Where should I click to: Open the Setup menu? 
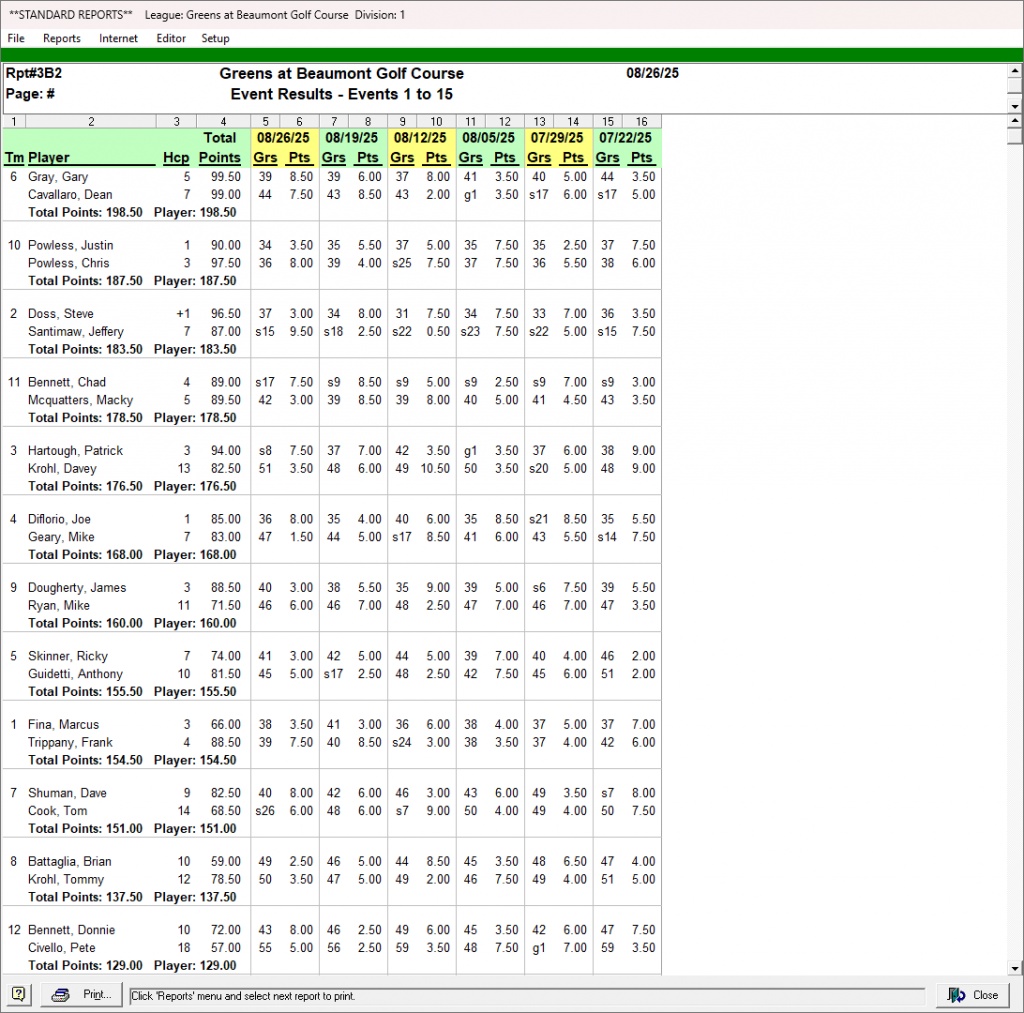coord(215,39)
